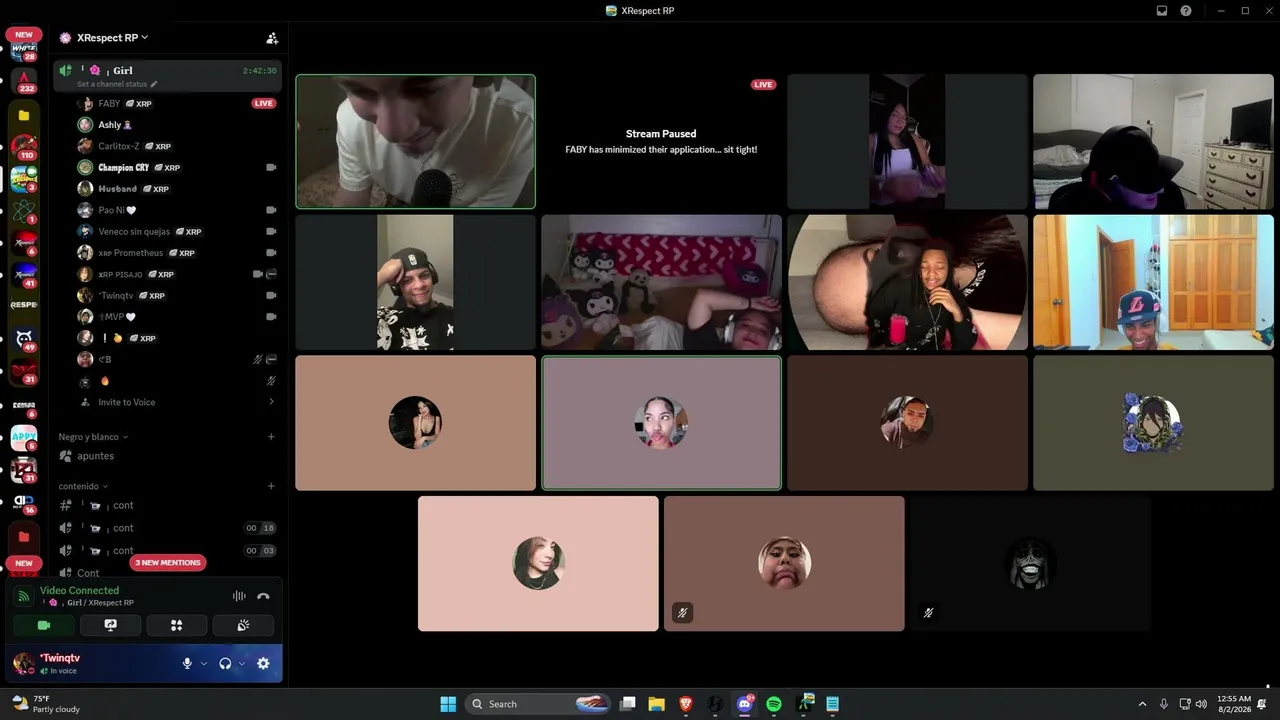This screenshot has width=1280, height=720.
Task: Open atom-logo server with 1 notification
Action: click(x=24, y=211)
